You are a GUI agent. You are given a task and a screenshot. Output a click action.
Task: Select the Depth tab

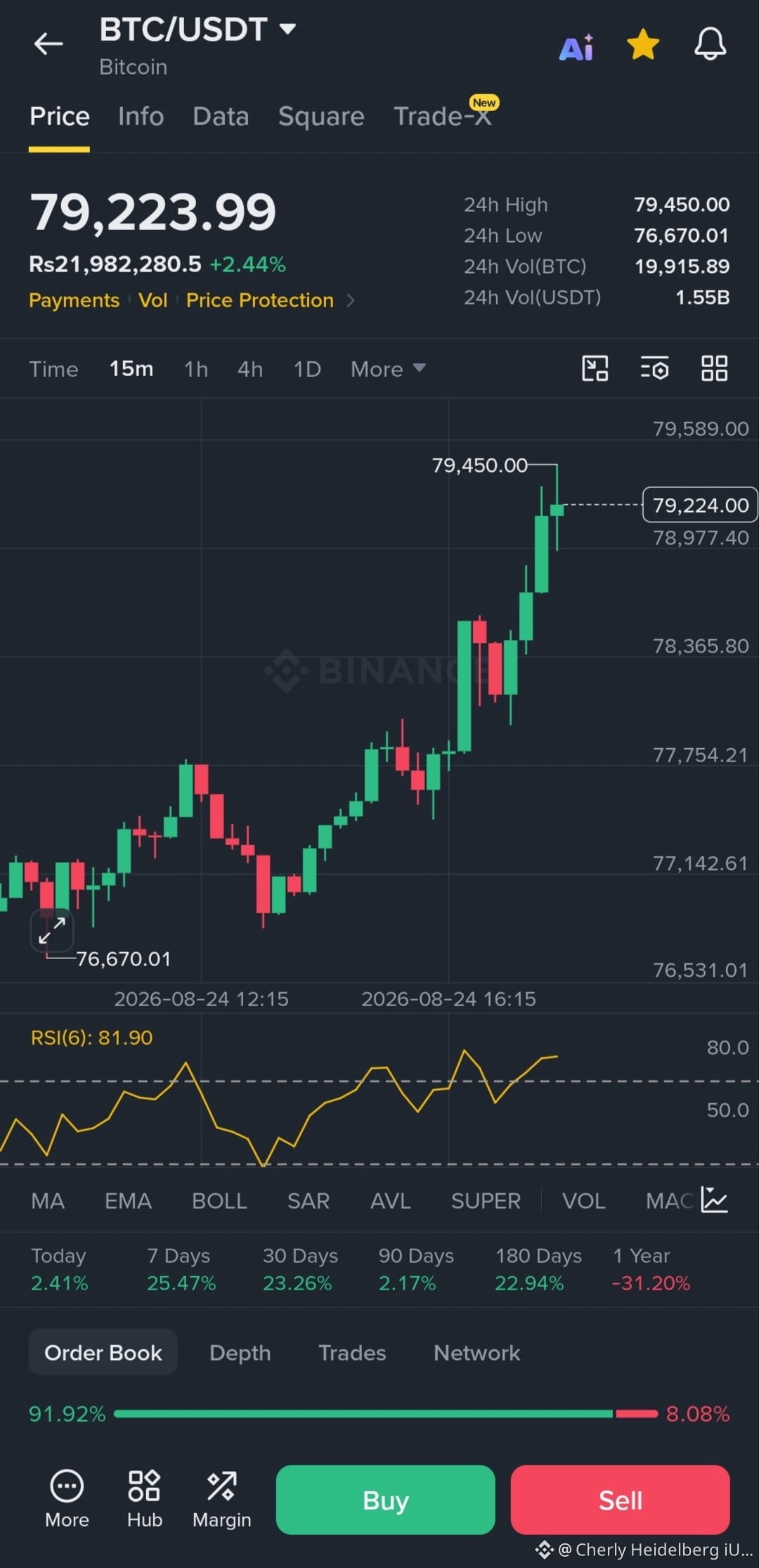click(x=240, y=1352)
